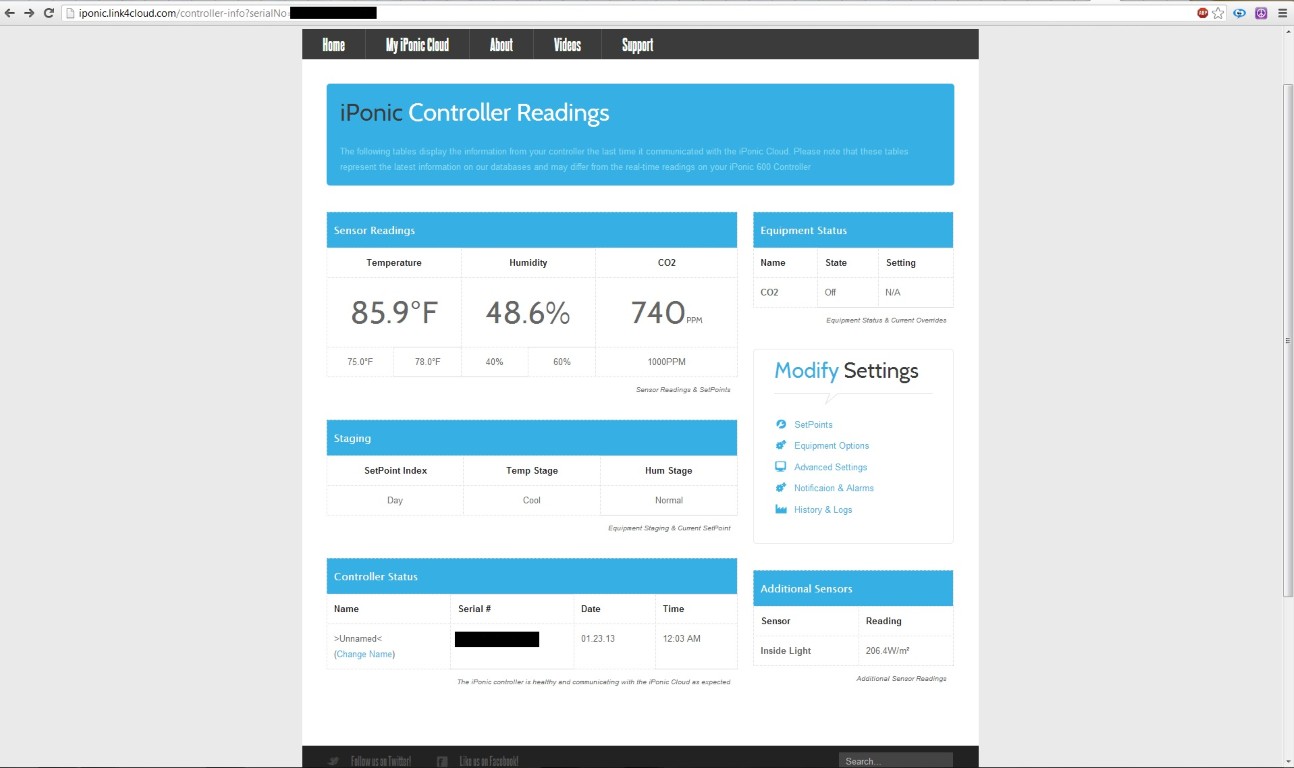
Task: Open the Chrome hamburger menu
Action: pyautogui.click(x=1282, y=13)
